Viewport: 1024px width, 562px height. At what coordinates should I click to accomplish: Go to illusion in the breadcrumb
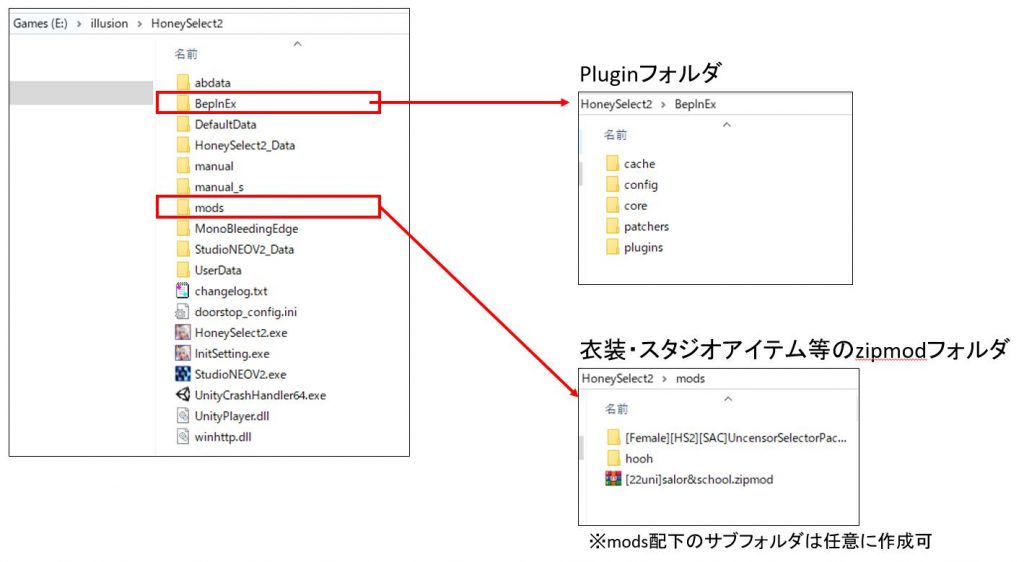click(x=109, y=23)
